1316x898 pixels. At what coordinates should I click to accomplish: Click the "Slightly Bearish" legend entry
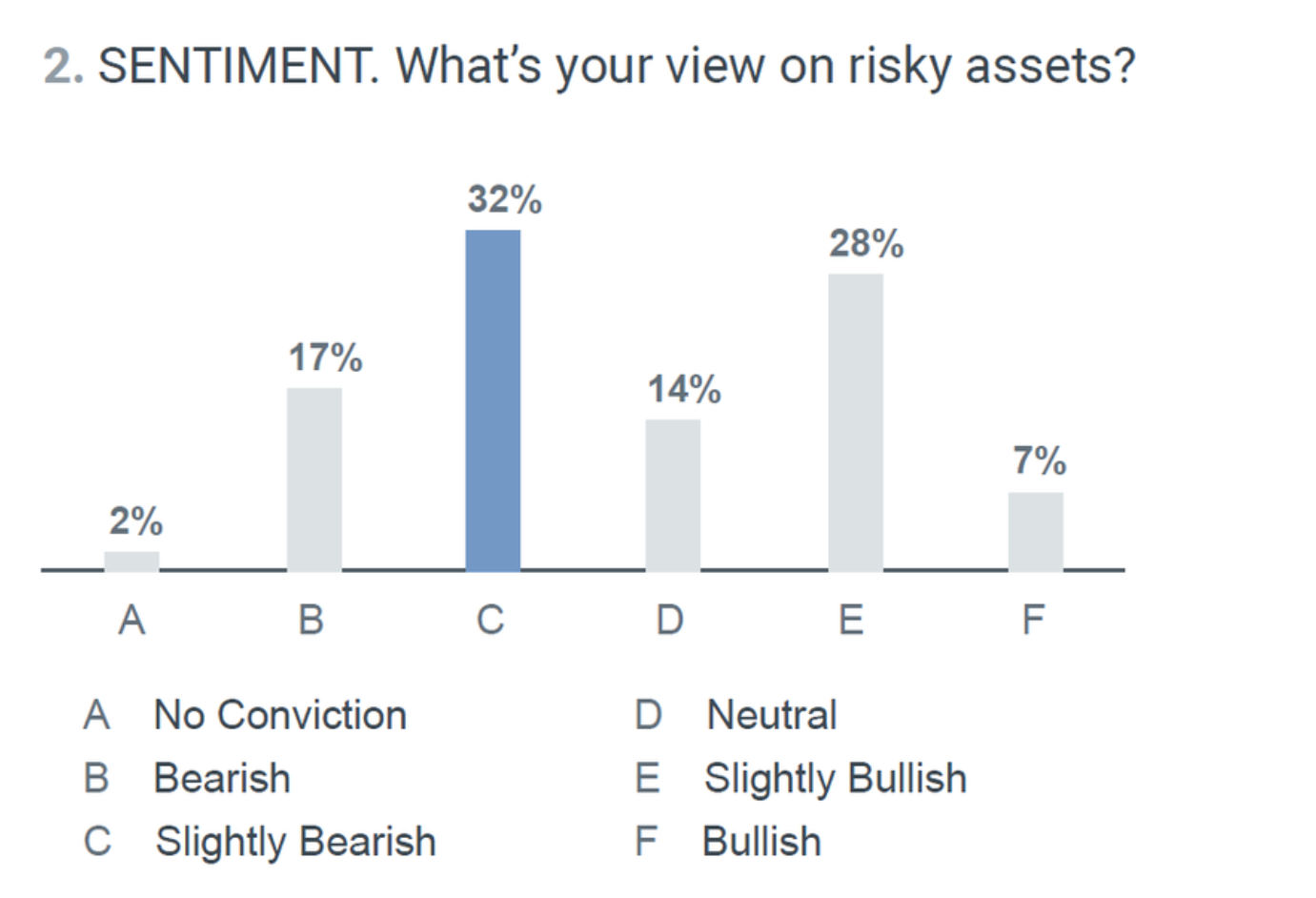click(295, 841)
